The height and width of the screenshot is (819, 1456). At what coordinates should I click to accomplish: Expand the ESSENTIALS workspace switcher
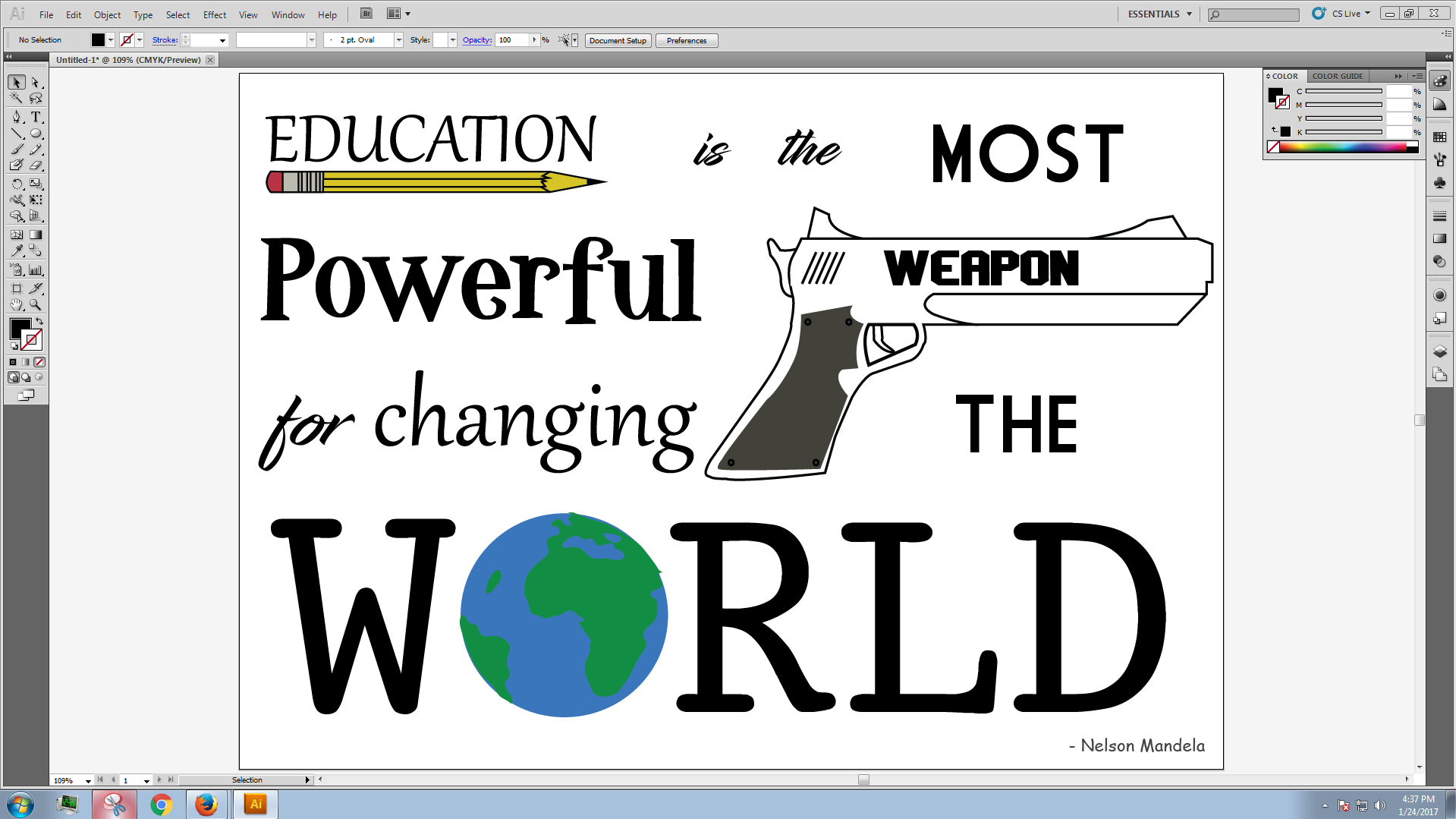[x=1159, y=14]
